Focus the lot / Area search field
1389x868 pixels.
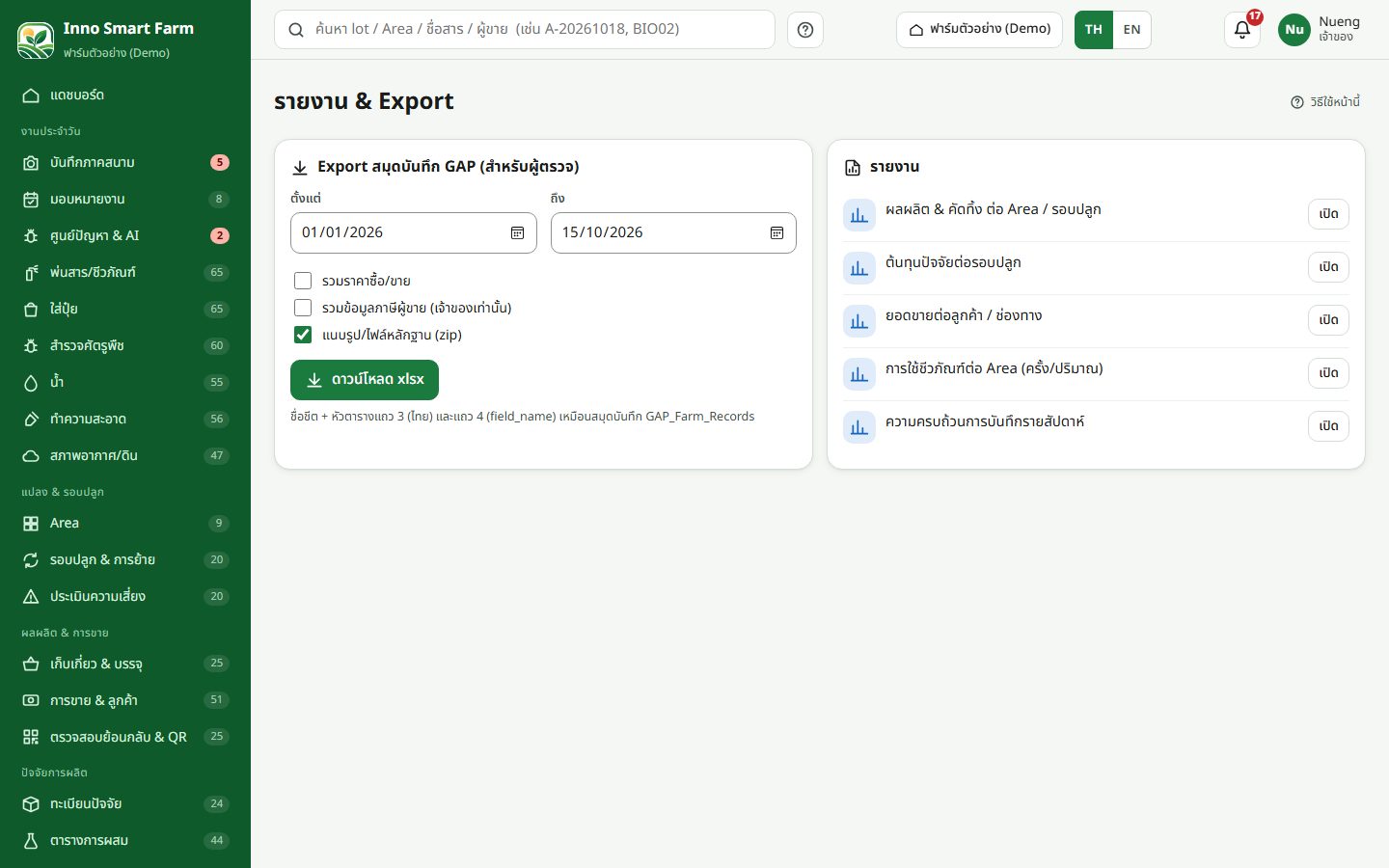tap(525, 30)
